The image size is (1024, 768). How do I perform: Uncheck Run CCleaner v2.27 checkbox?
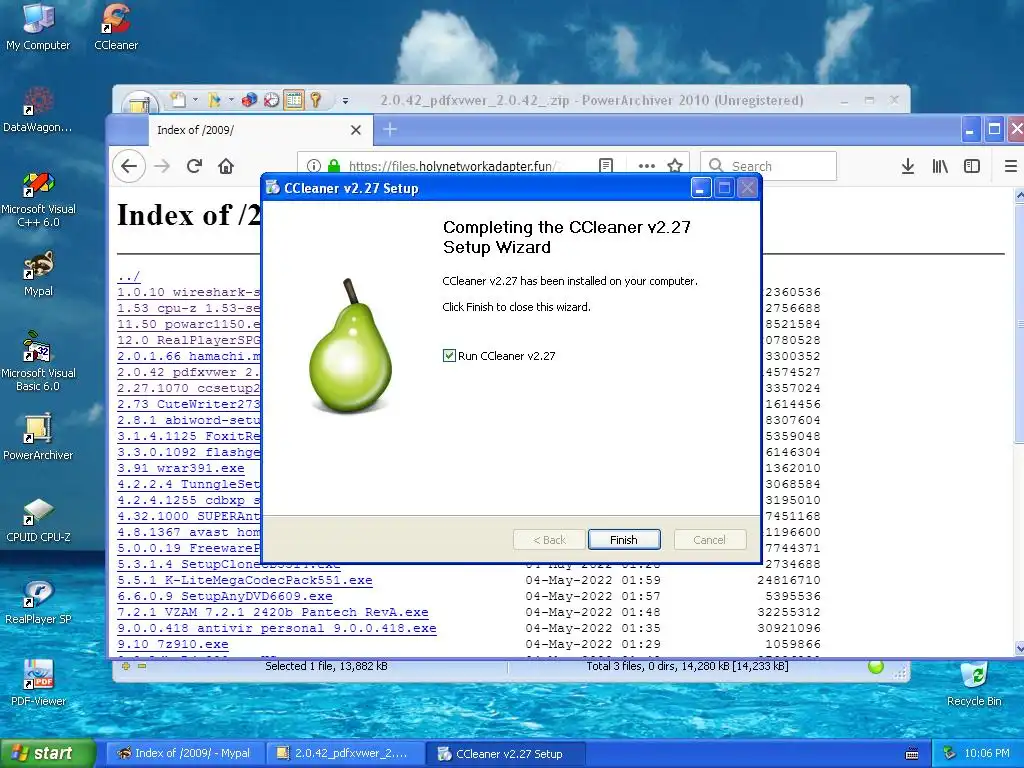[x=449, y=356]
